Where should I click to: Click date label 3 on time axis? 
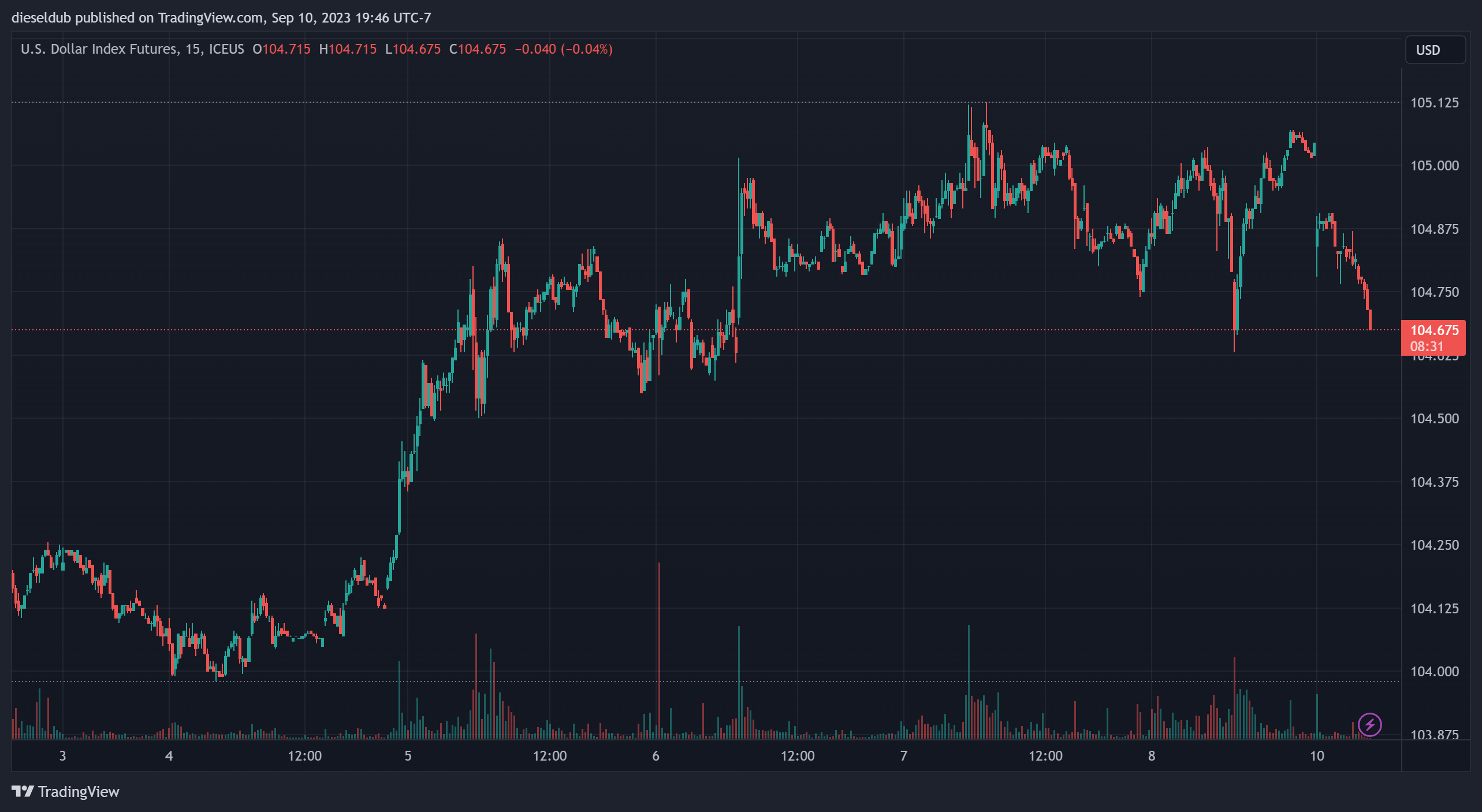tap(62, 756)
